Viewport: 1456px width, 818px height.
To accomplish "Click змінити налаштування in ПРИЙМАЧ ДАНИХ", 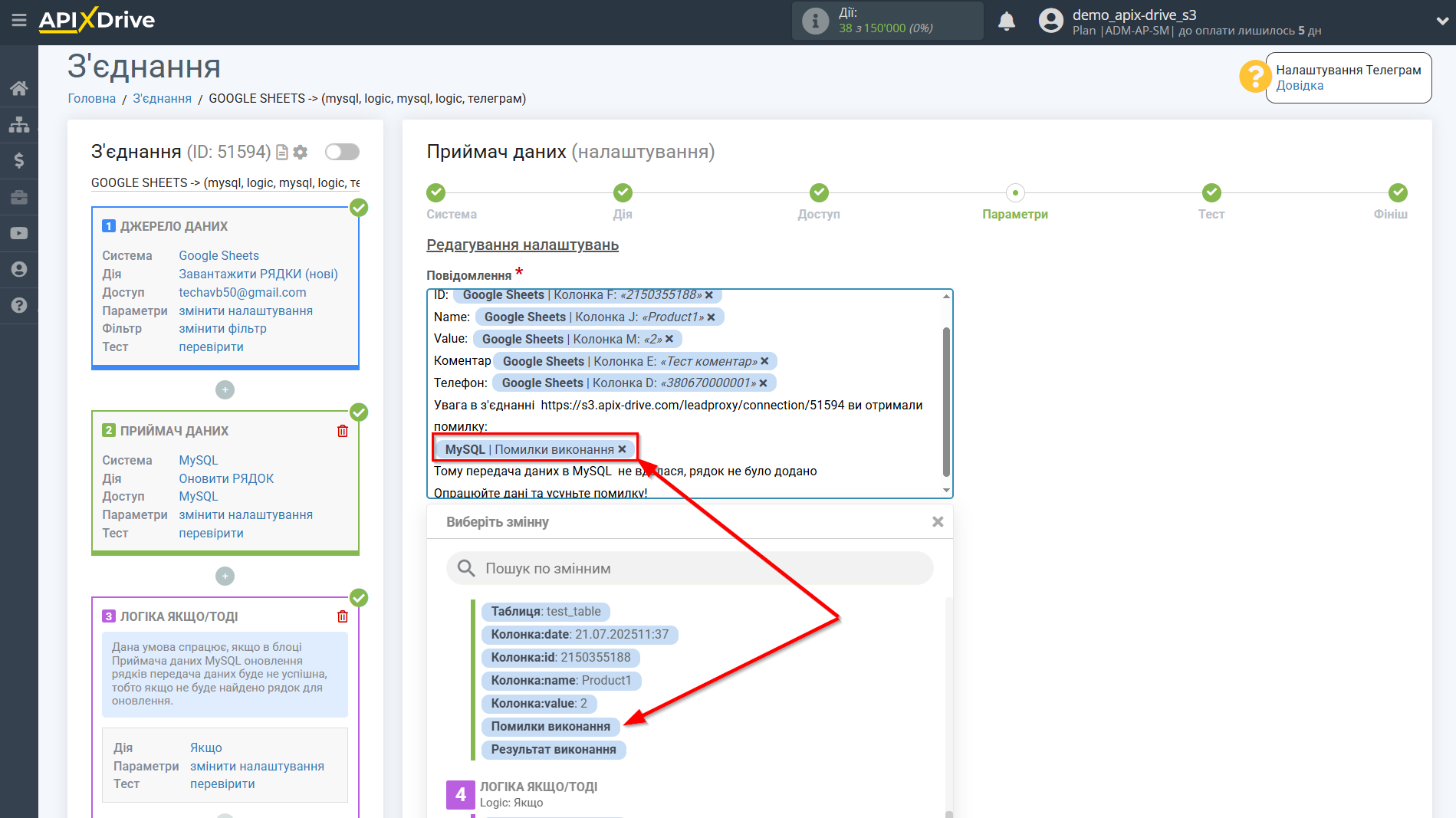I will click(x=245, y=514).
